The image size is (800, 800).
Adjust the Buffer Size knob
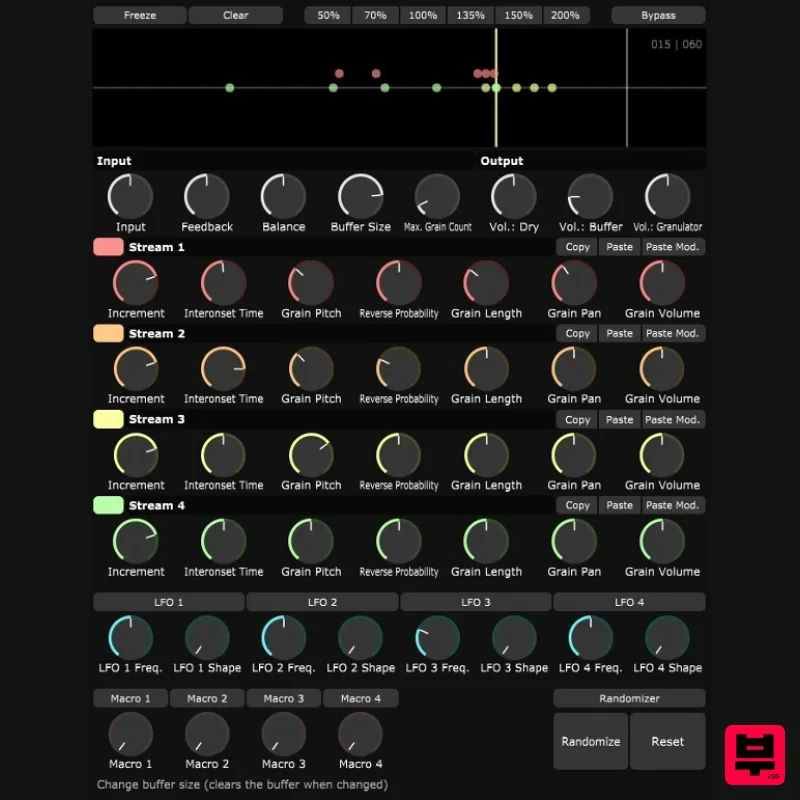pos(360,198)
